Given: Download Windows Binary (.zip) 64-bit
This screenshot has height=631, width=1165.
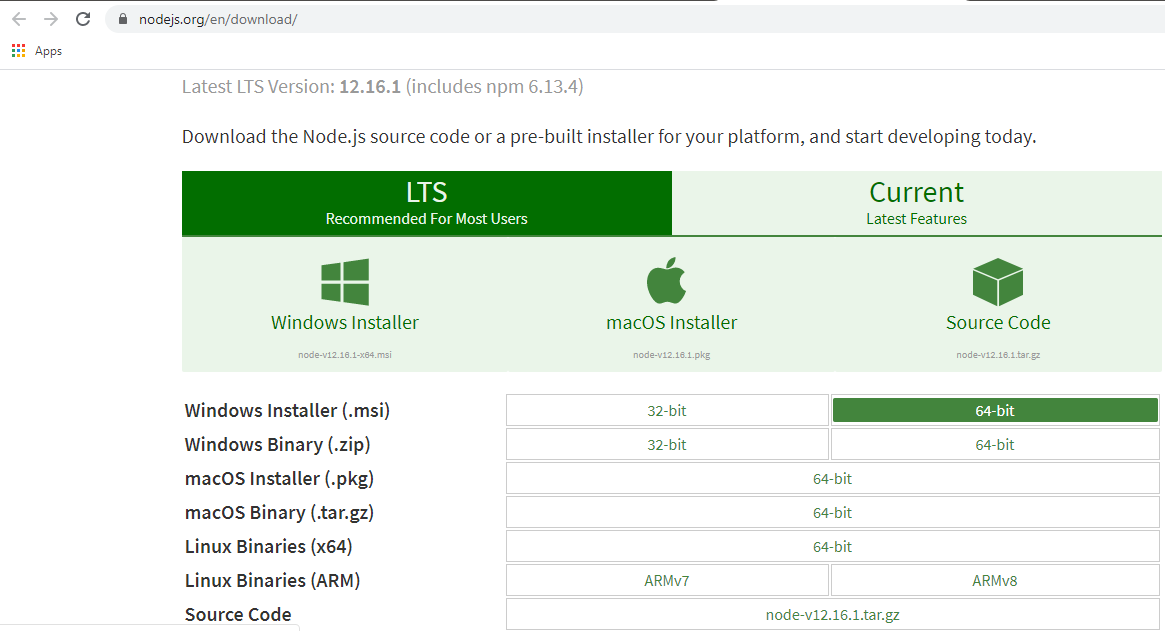Looking at the screenshot, I should (995, 444).
